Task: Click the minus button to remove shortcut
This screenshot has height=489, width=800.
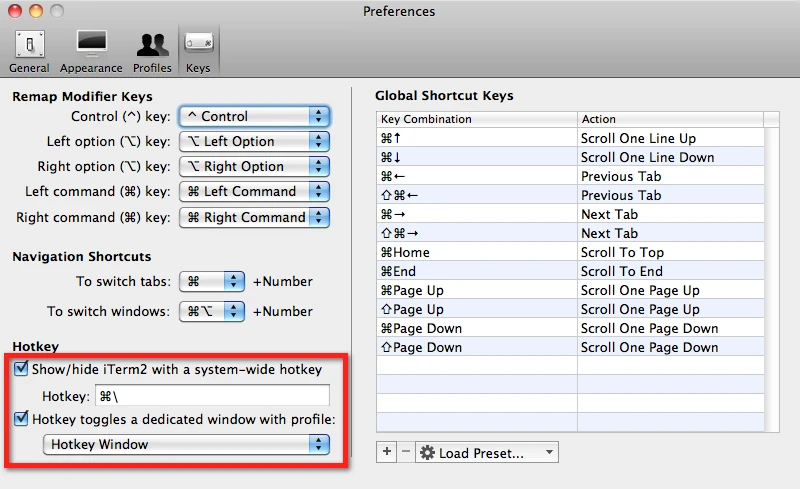Action: tap(405, 452)
